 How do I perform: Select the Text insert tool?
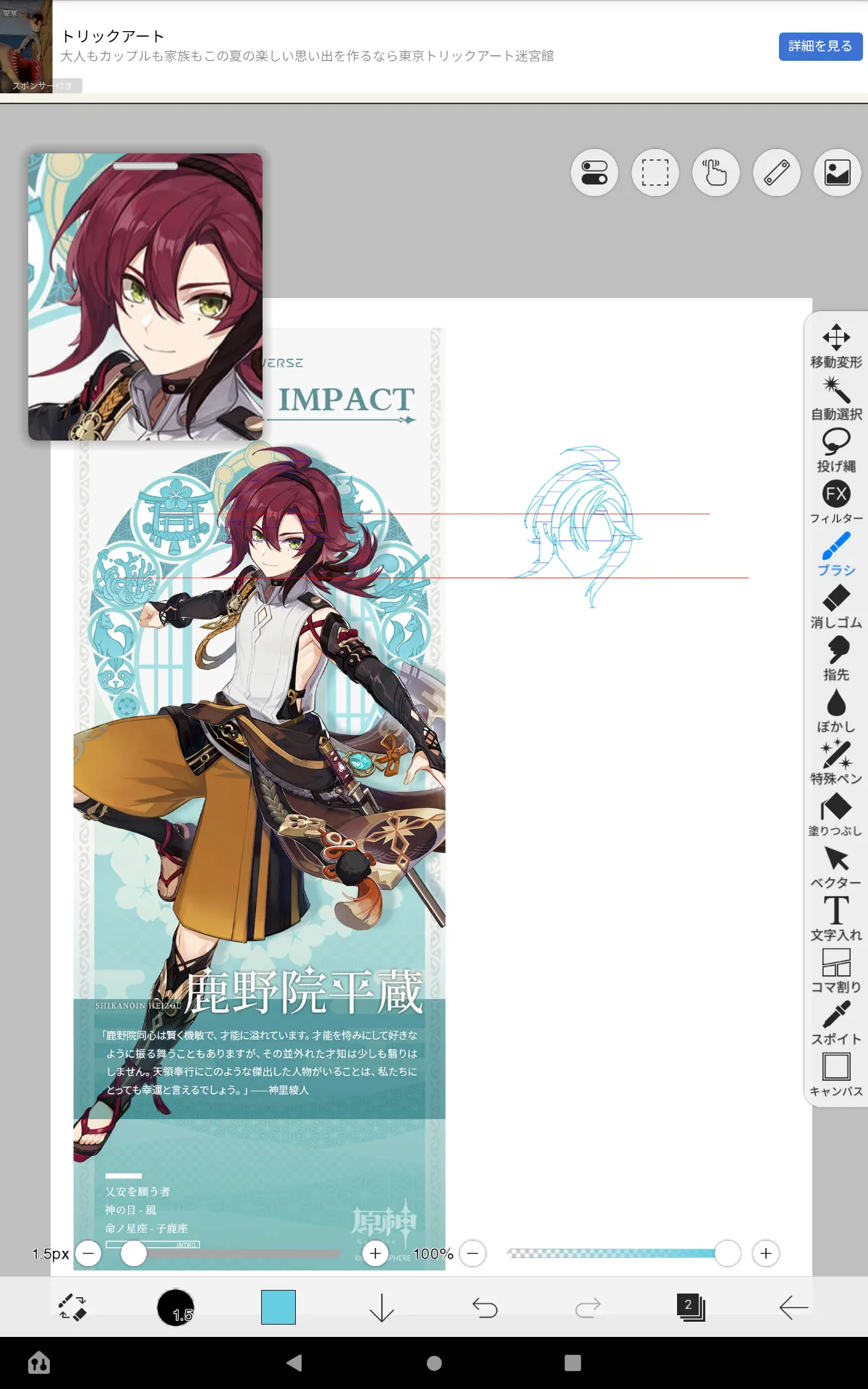[x=836, y=919]
